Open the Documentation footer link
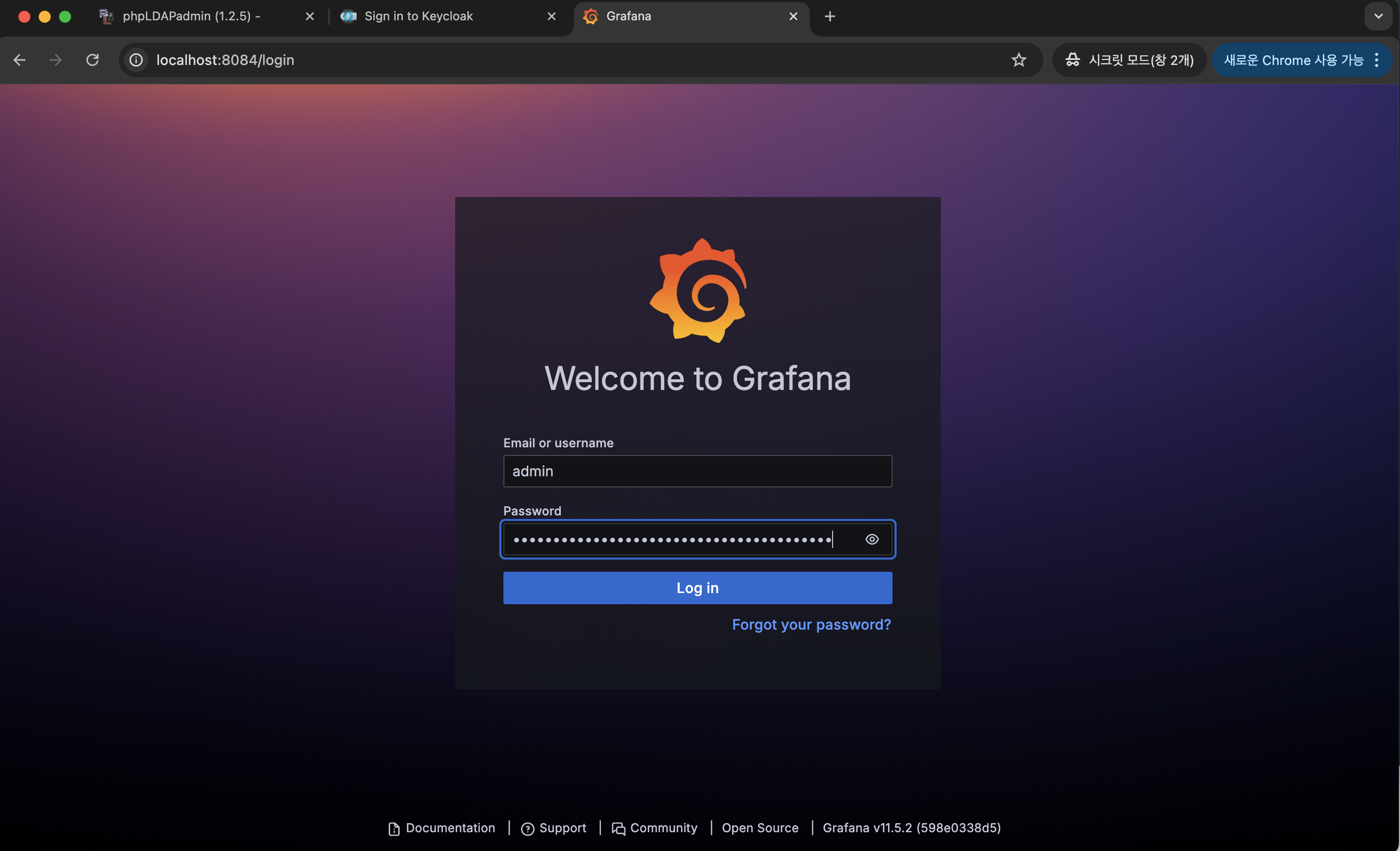1400x851 pixels. click(441, 828)
